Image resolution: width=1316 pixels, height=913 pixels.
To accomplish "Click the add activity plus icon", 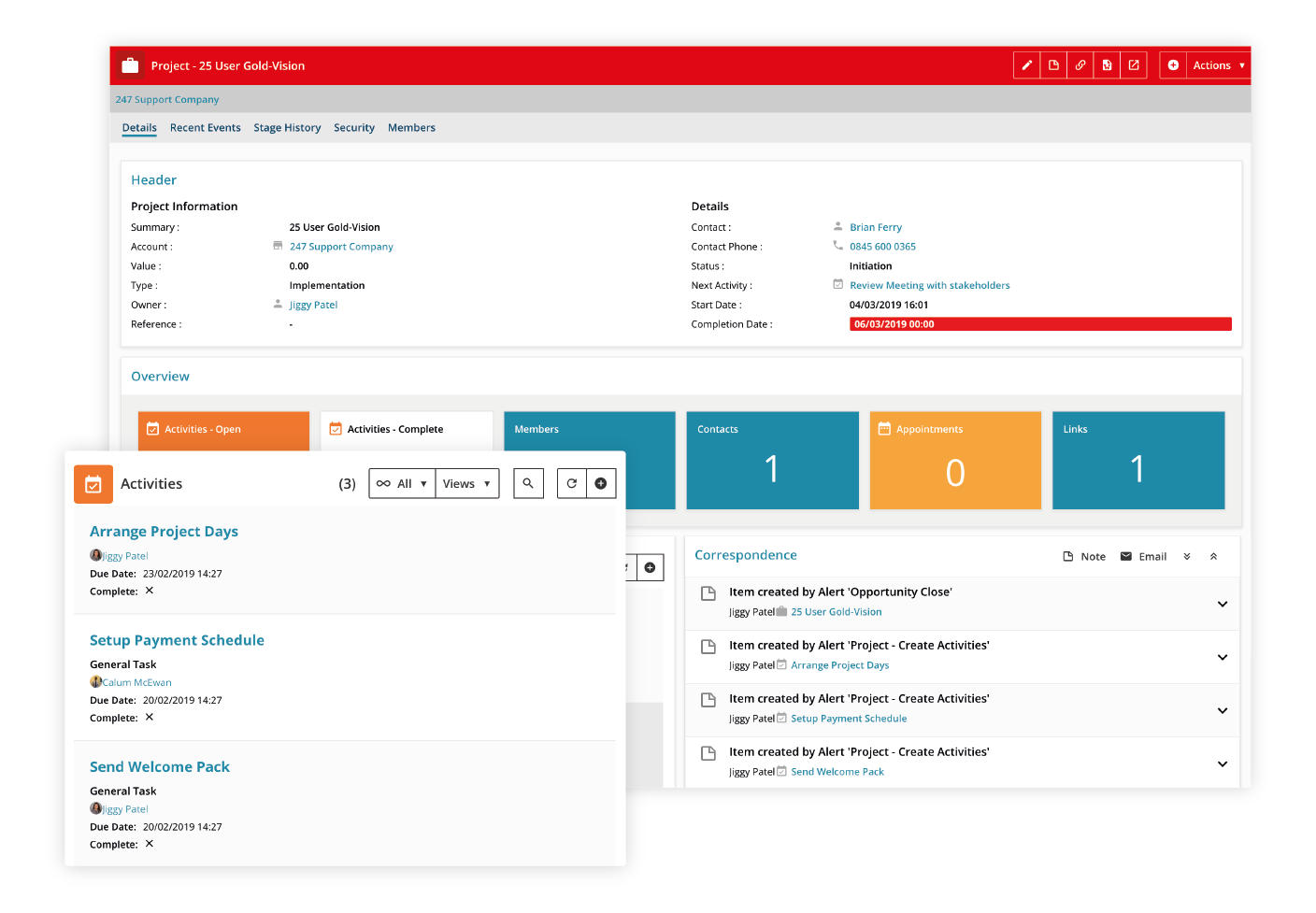I will (601, 483).
